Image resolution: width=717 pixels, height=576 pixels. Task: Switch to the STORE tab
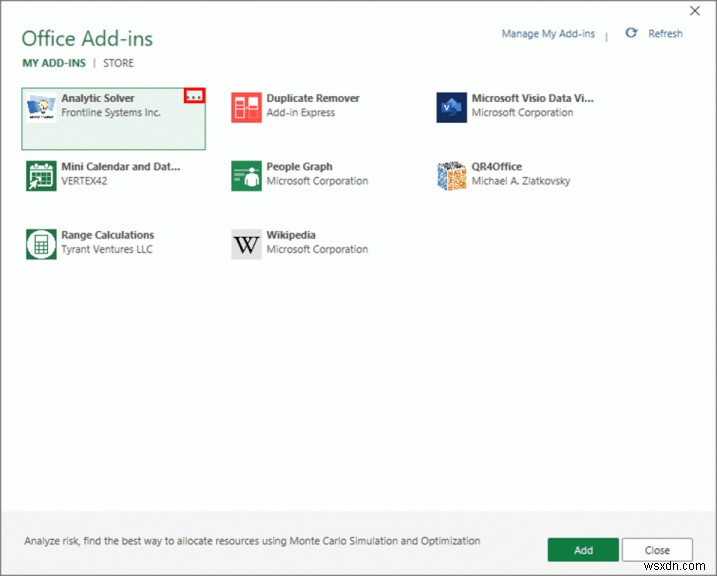[119, 63]
